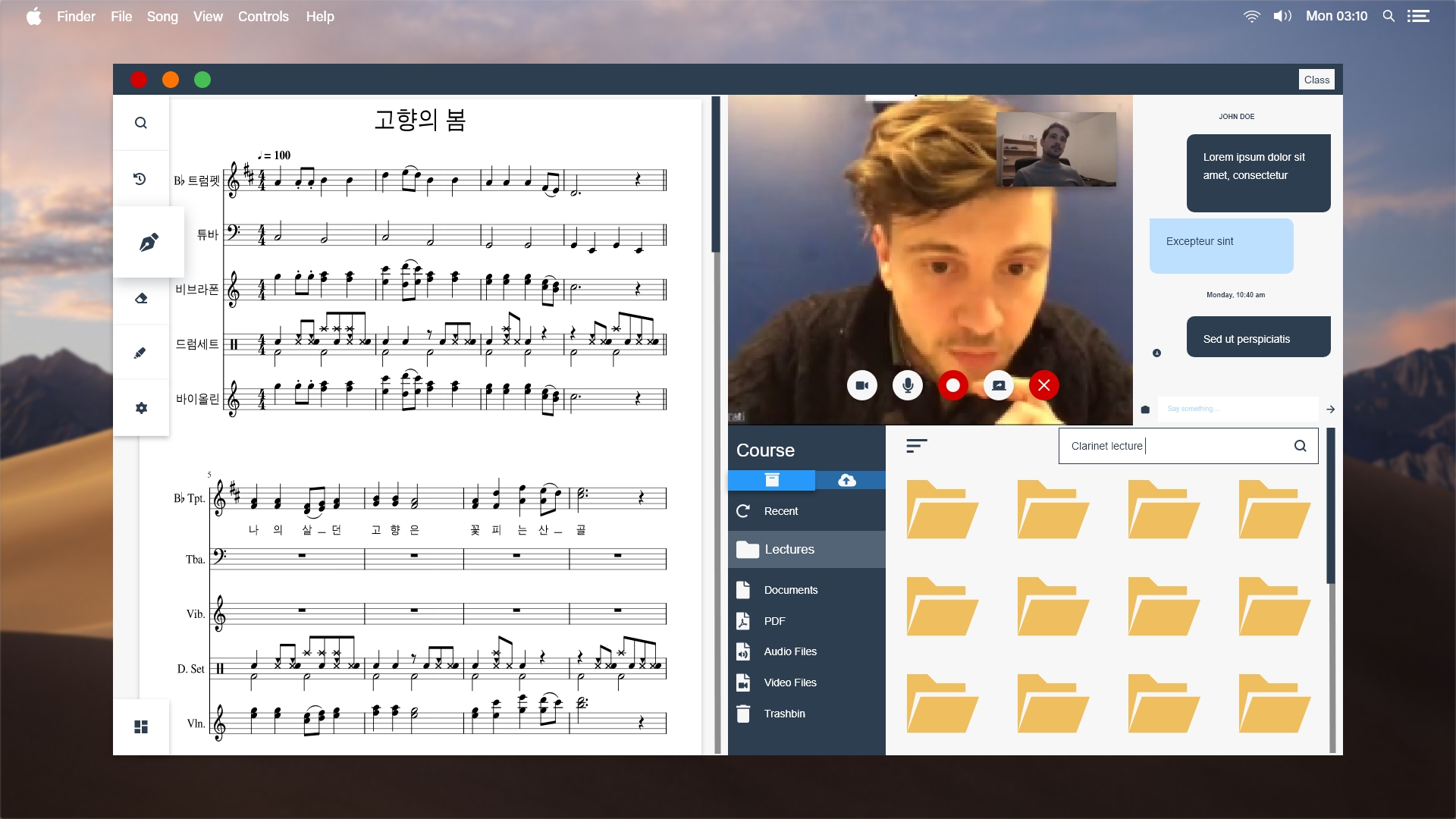The height and width of the screenshot is (819, 1456).
Task: Select the eraser tool
Action: 141,298
